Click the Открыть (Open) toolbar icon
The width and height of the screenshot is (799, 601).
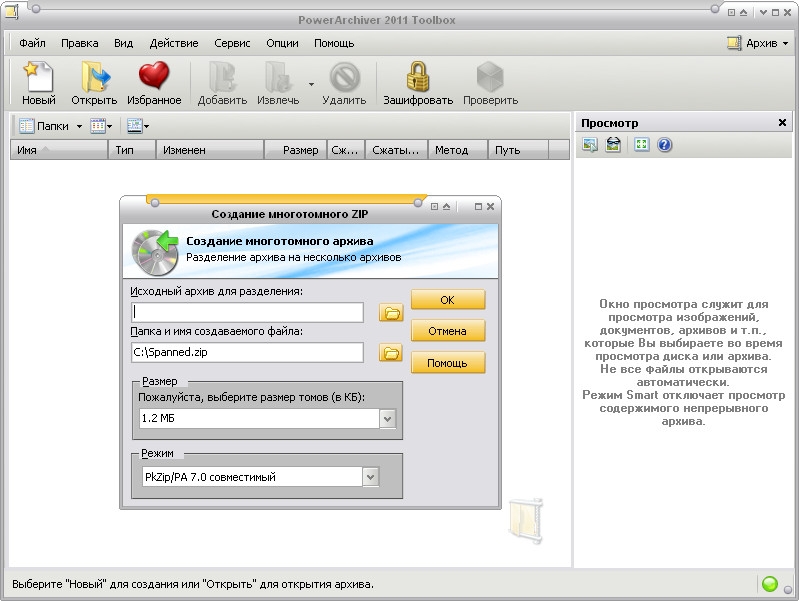(x=94, y=78)
